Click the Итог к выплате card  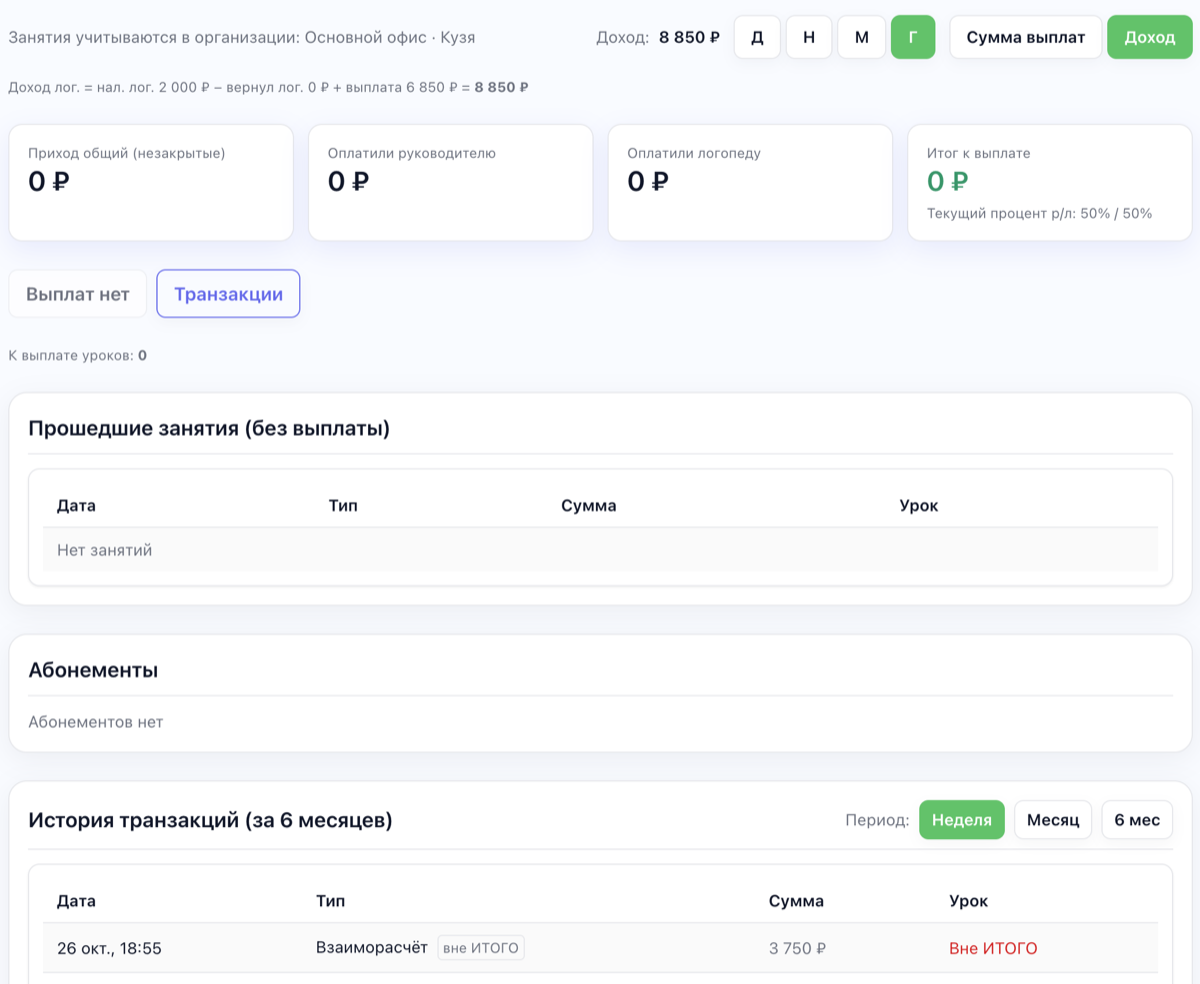(1049, 182)
